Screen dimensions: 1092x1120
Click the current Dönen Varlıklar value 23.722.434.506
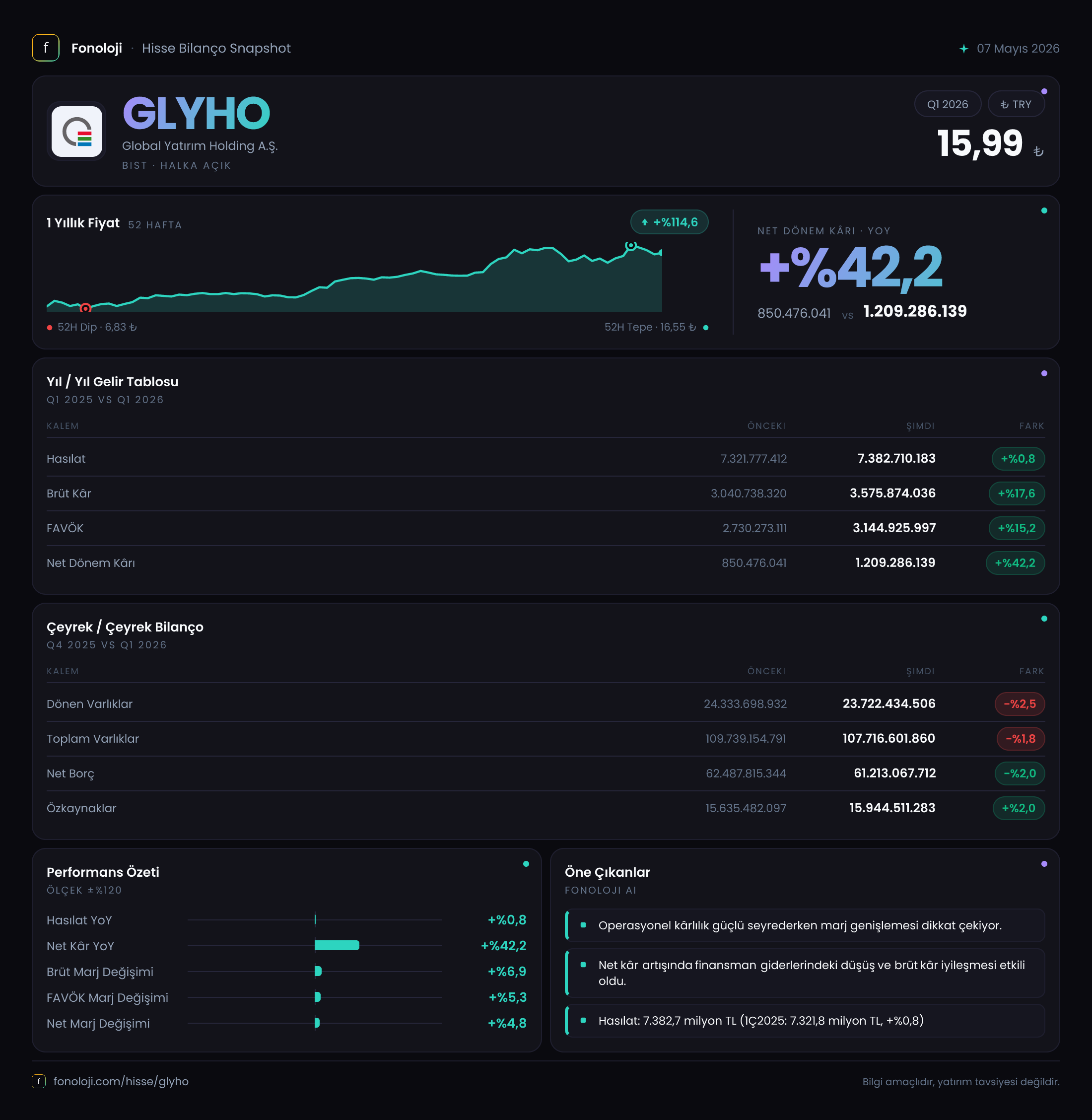[x=889, y=704]
